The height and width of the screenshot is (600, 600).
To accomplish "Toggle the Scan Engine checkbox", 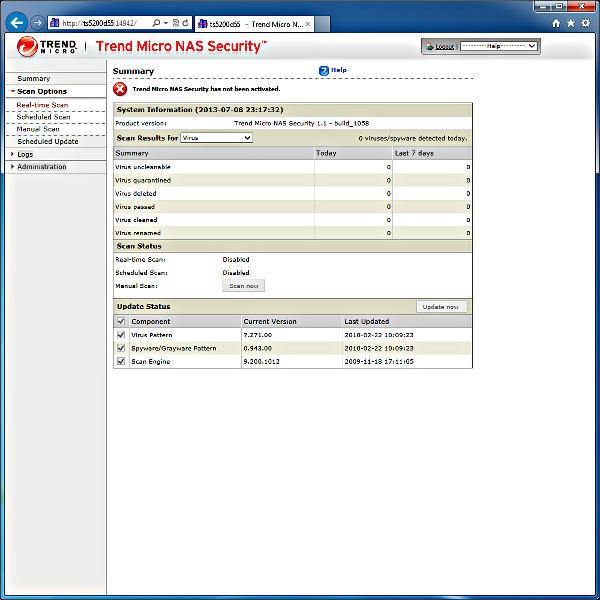I will click(x=121, y=361).
